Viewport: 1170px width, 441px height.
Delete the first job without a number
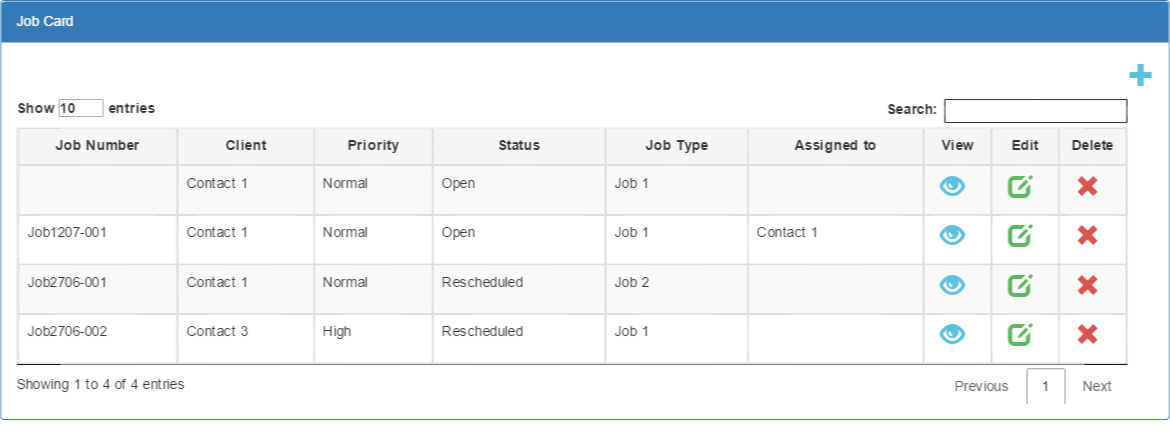[1087, 187]
